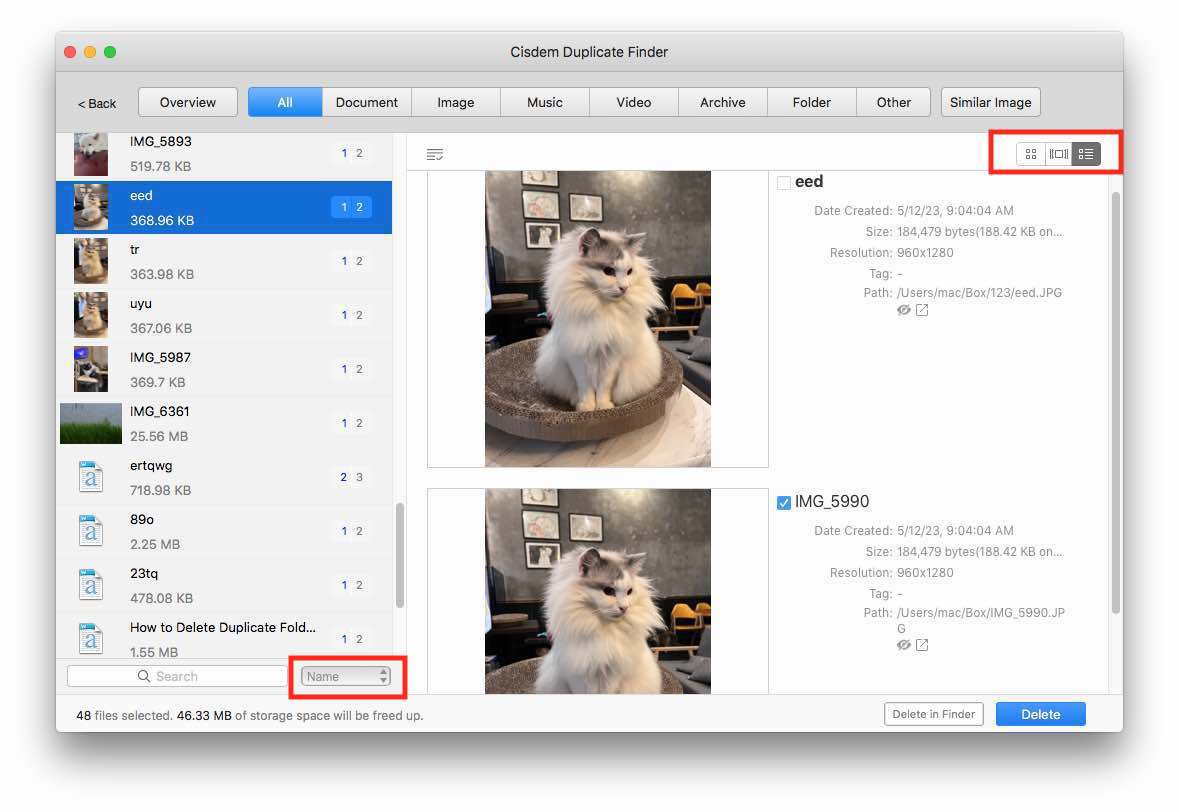Open the Music category tab

pyautogui.click(x=544, y=102)
